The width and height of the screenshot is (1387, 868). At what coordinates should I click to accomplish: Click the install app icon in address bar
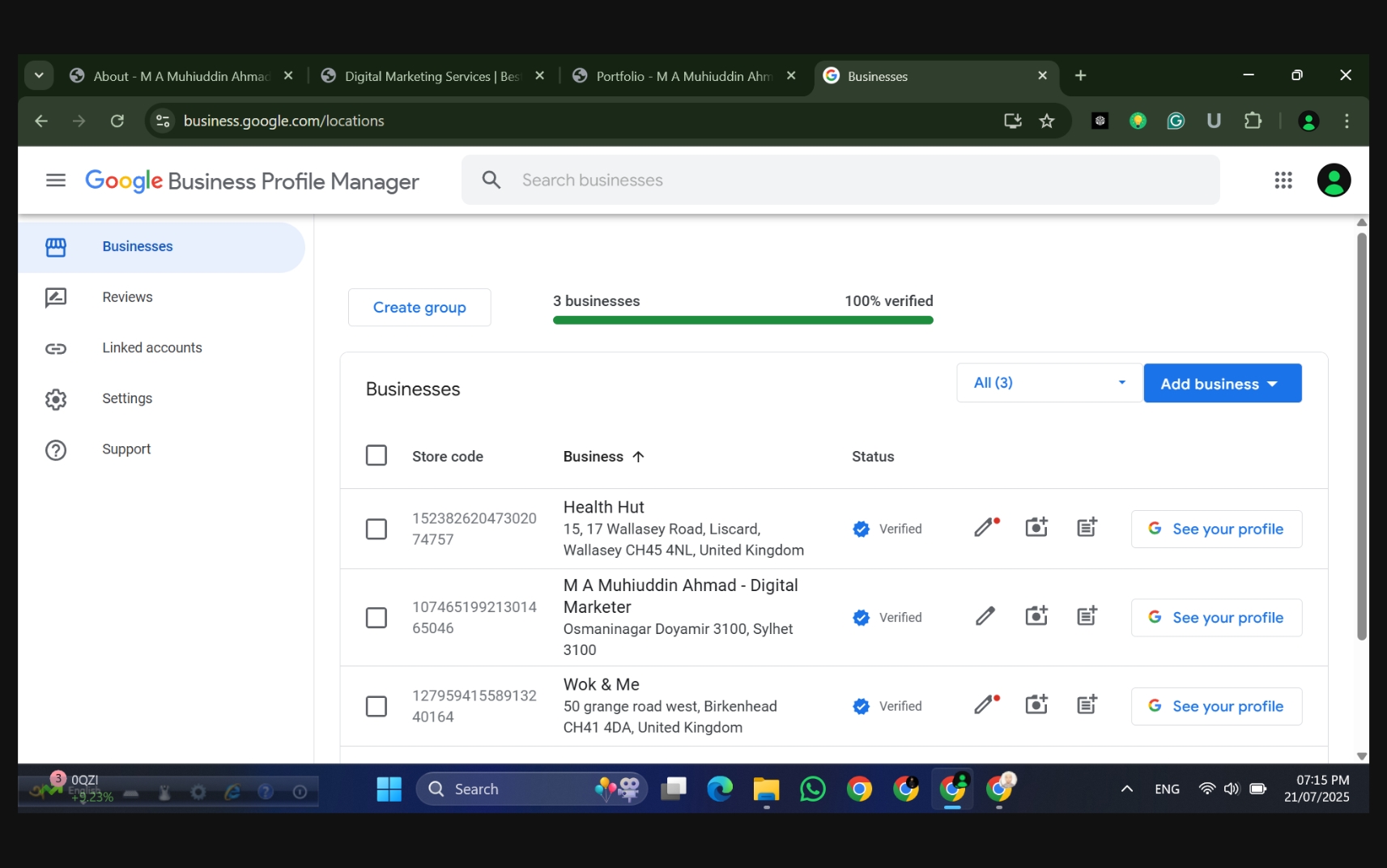click(1012, 121)
